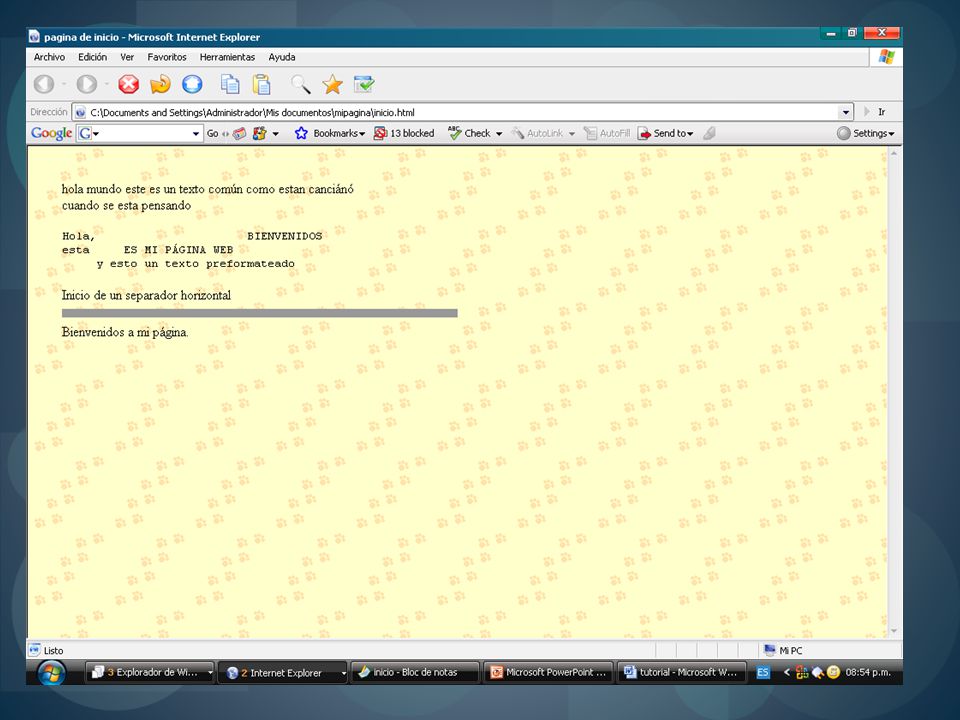Click the History checkmark toolbar icon
Screen dimensions: 960x720
click(x=364, y=84)
